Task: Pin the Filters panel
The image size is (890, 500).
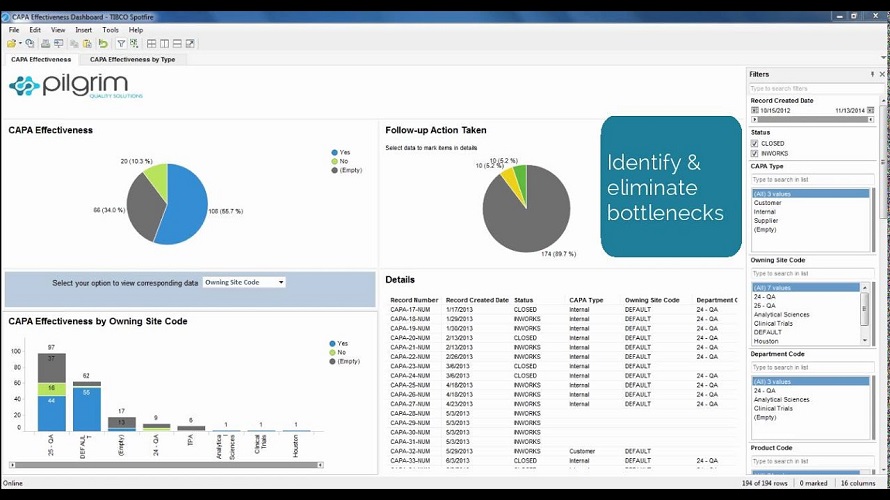Action: pyautogui.click(x=872, y=74)
